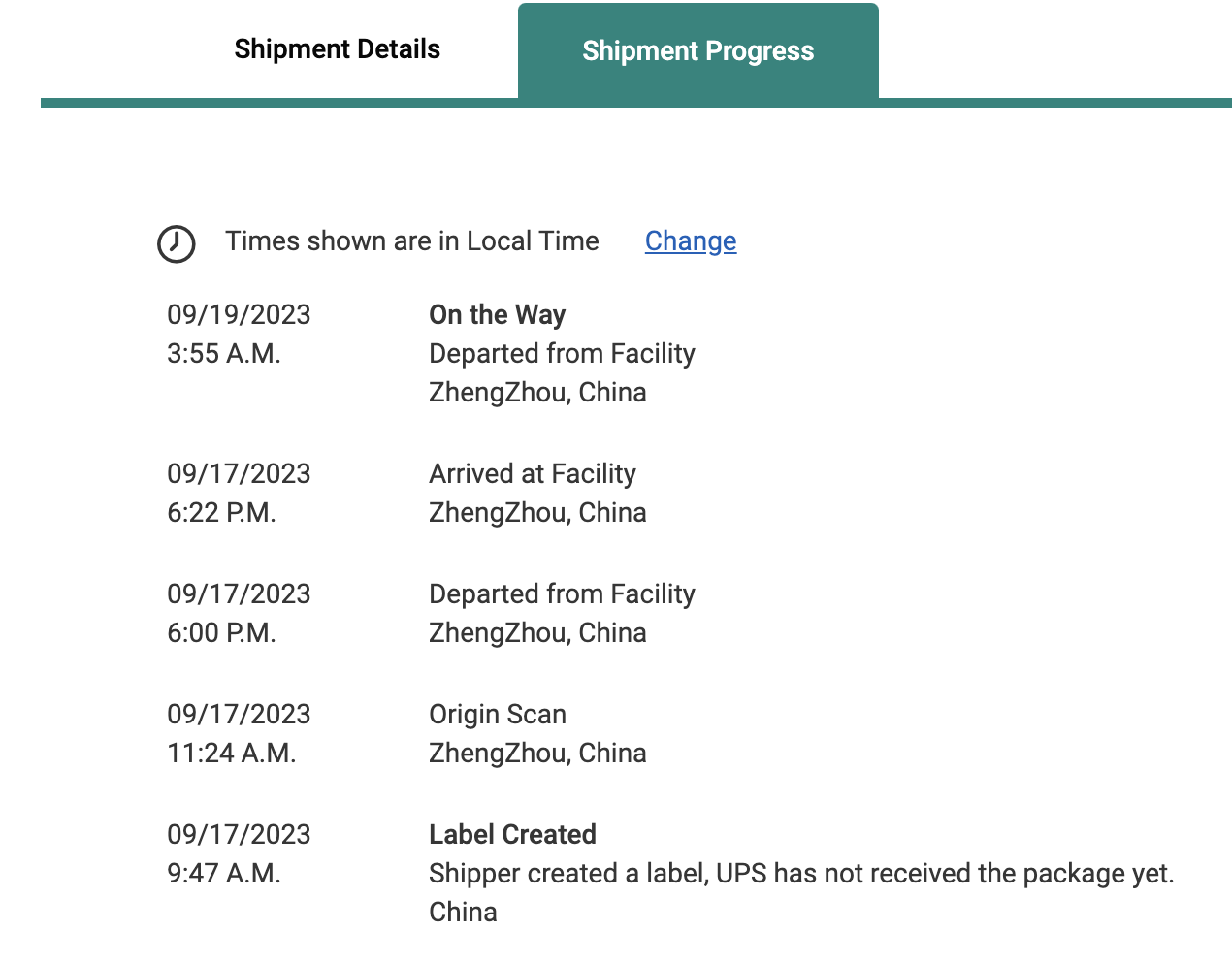Select the Shipment Progress tab
Screen dimensions: 1232x962
pyautogui.click(x=698, y=51)
